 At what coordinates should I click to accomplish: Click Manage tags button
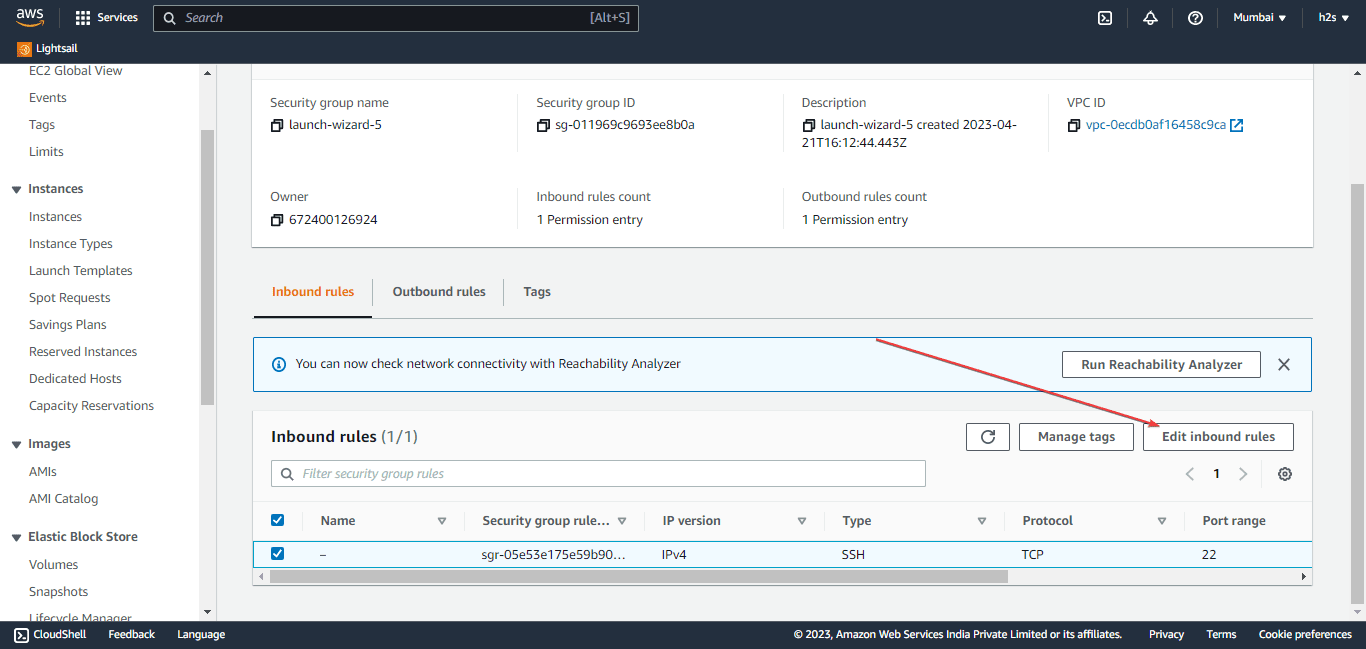click(1076, 437)
